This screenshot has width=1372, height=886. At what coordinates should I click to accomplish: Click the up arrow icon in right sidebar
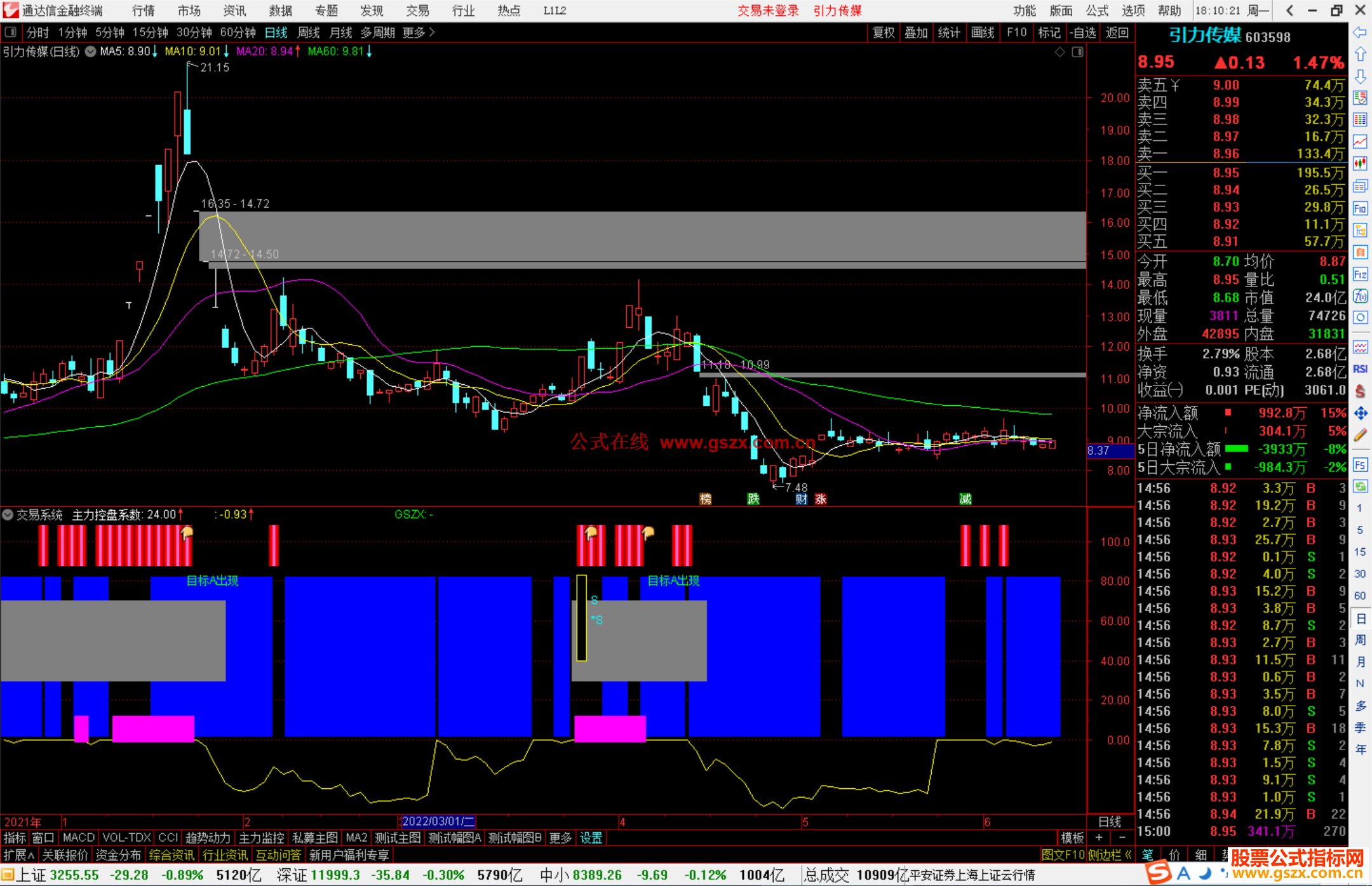(1360, 55)
